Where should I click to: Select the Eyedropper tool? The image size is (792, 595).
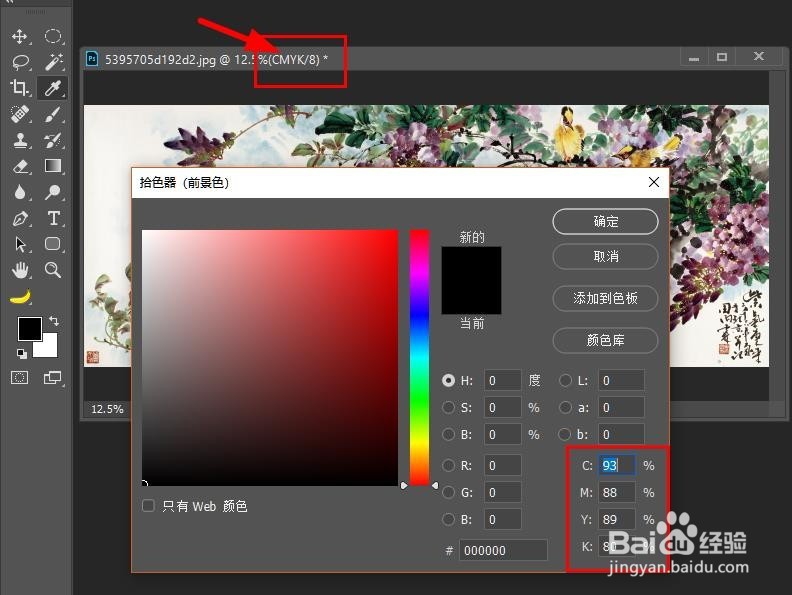click(x=53, y=88)
